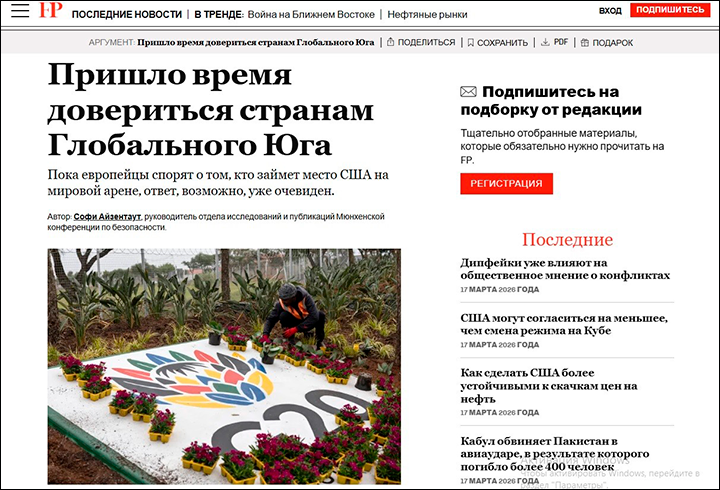Viewport: 720px width, 490px height.
Task: Open author link Софи Айзентаут
Action: (108, 216)
